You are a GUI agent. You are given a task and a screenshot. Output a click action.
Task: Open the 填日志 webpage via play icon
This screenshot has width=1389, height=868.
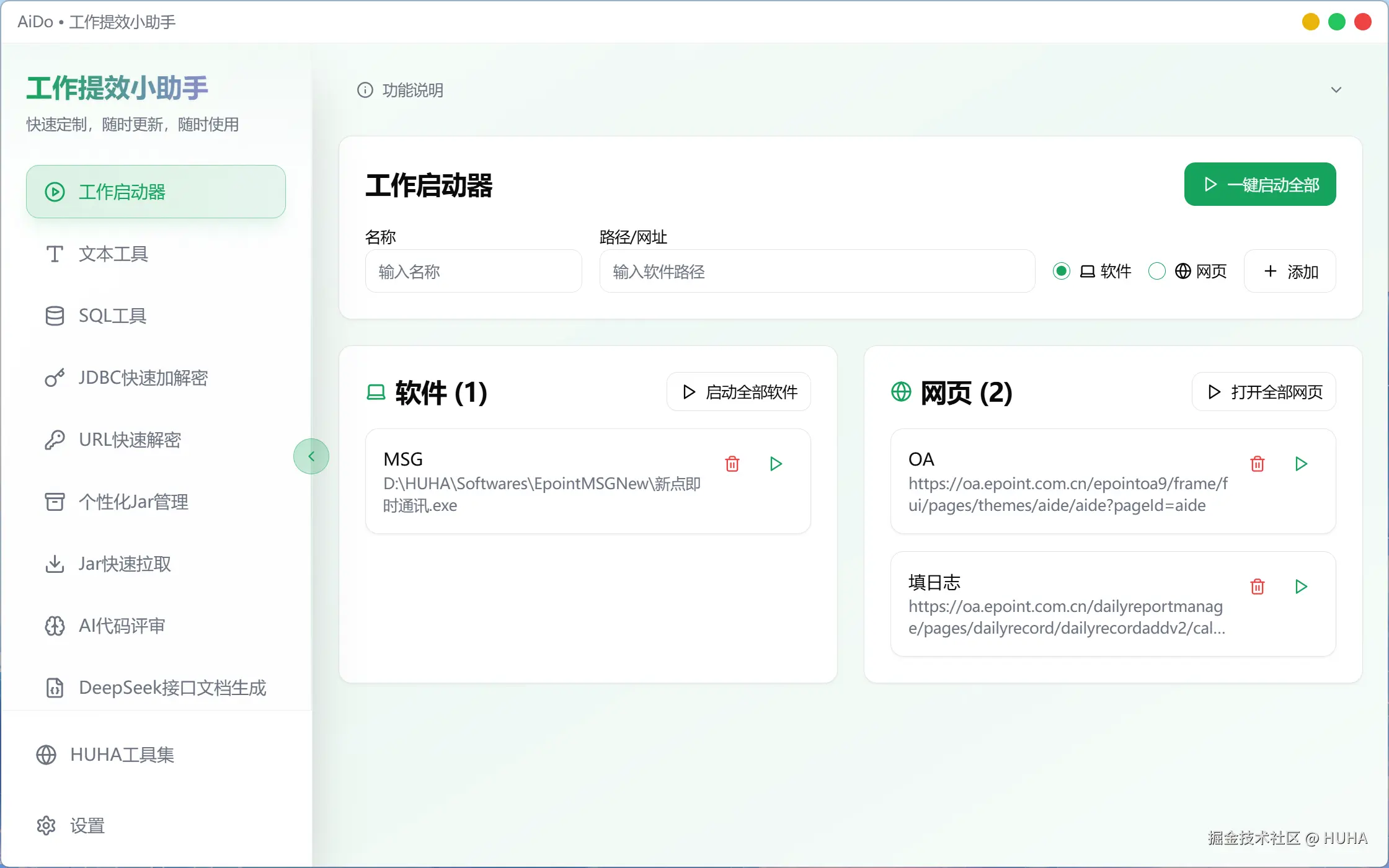click(x=1301, y=587)
